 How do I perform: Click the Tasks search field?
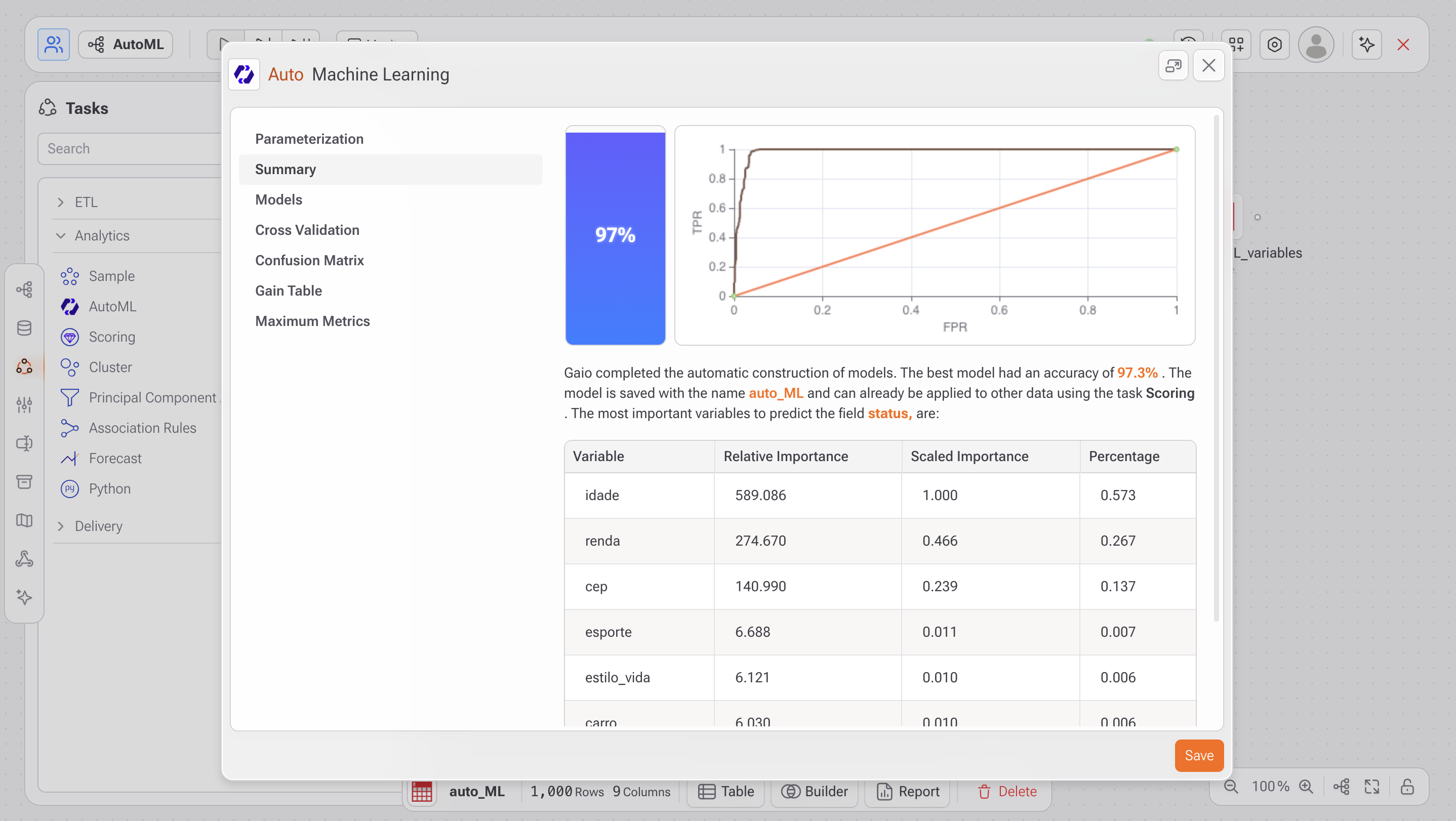coord(130,149)
